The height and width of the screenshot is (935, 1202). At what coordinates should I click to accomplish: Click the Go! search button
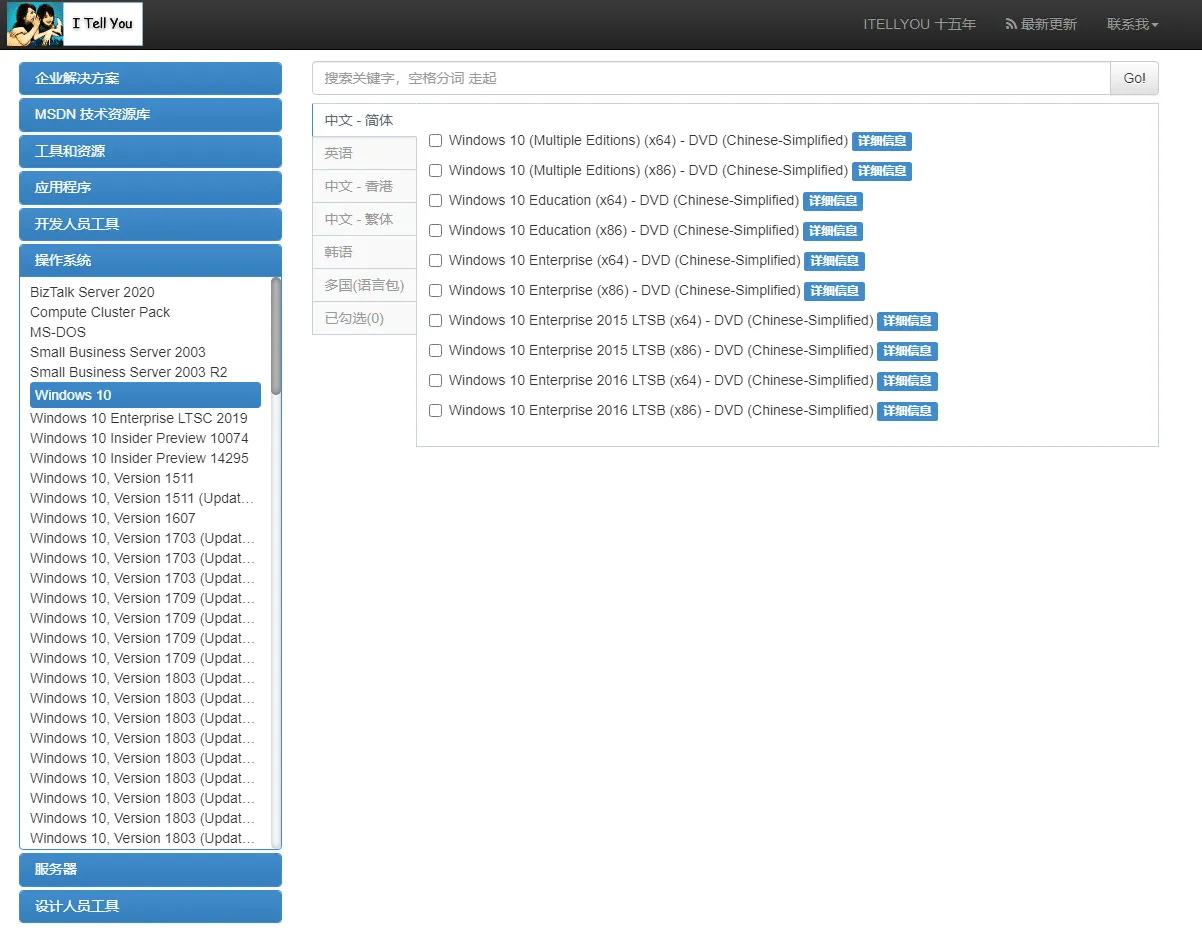point(1134,78)
